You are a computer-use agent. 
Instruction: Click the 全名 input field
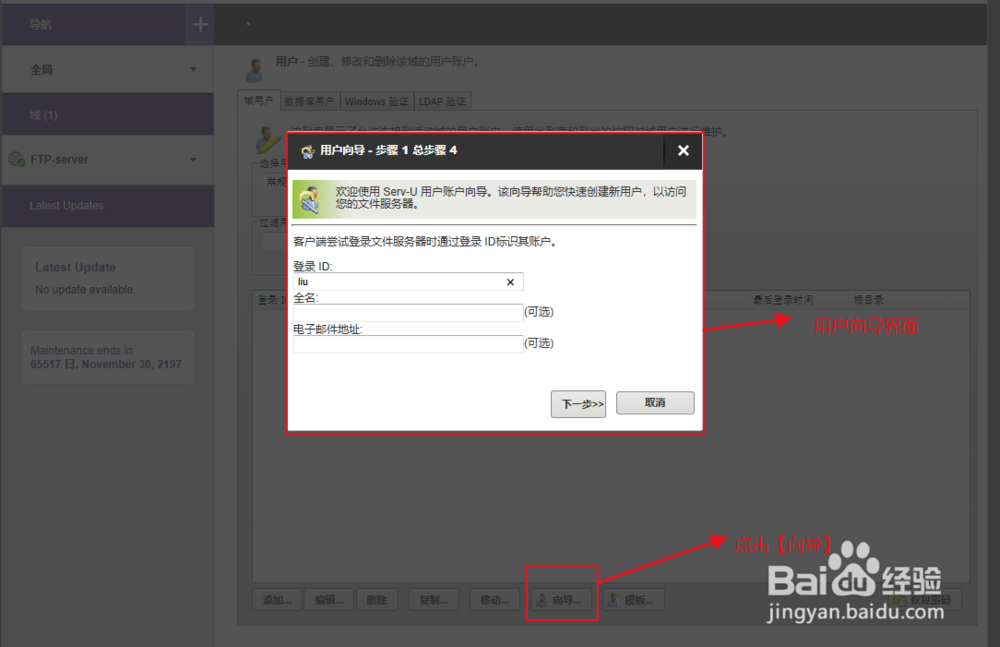click(x=408, y=313)
